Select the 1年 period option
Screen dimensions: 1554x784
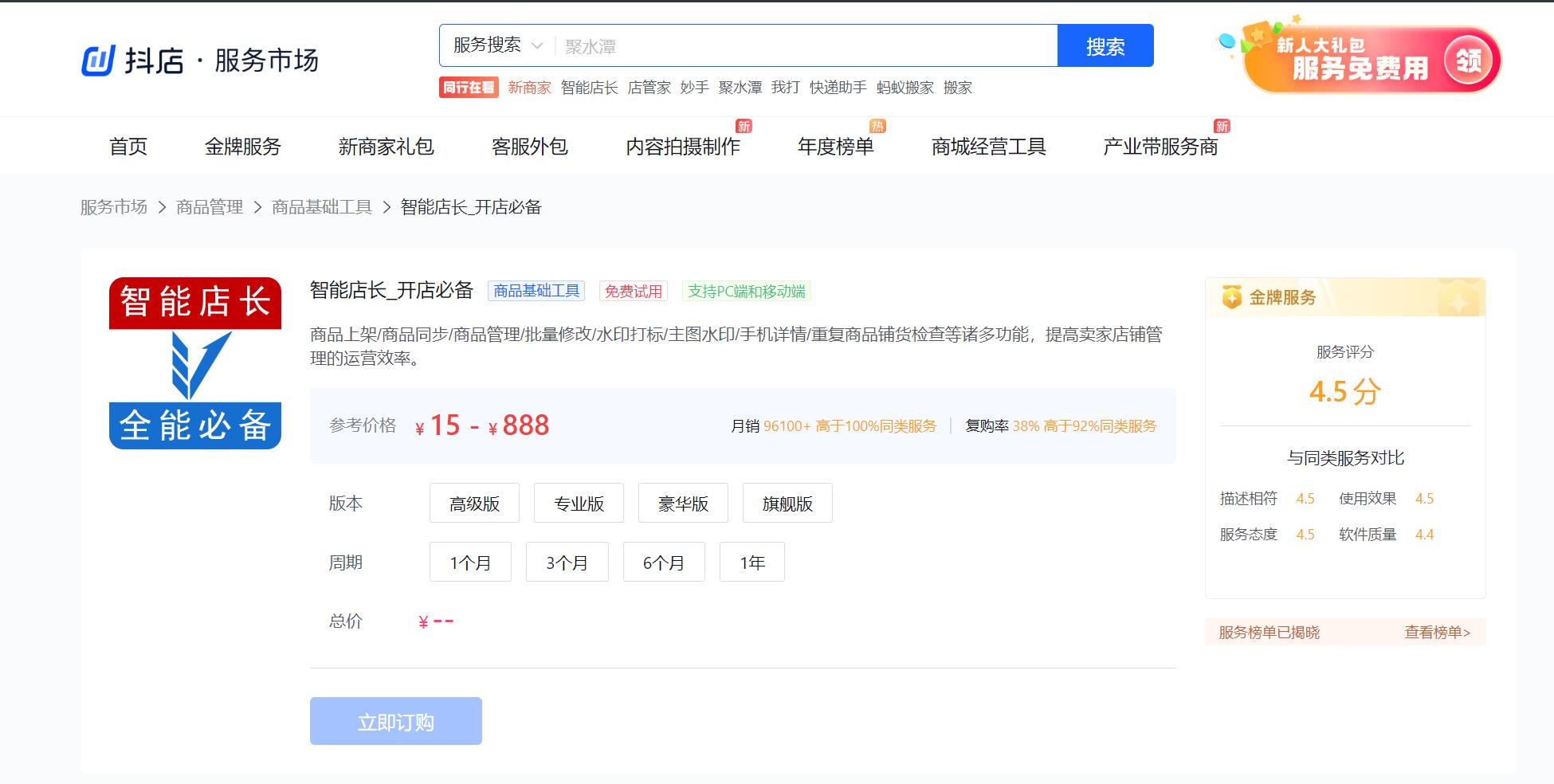751,562
